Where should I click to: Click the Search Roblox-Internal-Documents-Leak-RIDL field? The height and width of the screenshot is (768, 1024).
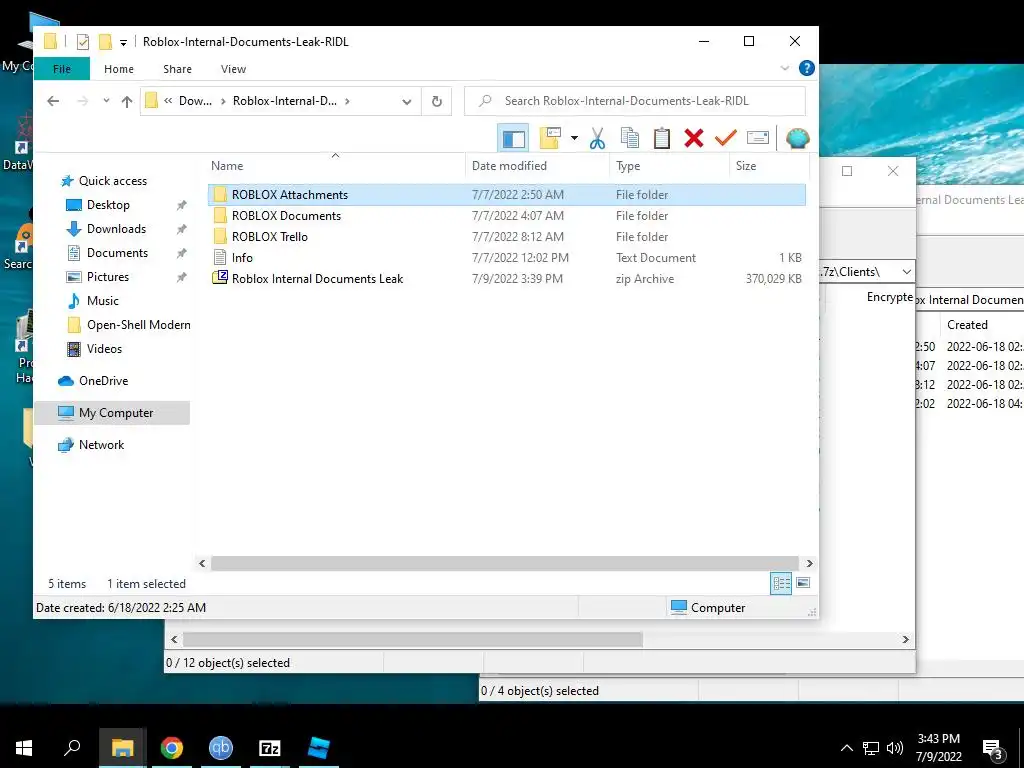pos(635,101)
